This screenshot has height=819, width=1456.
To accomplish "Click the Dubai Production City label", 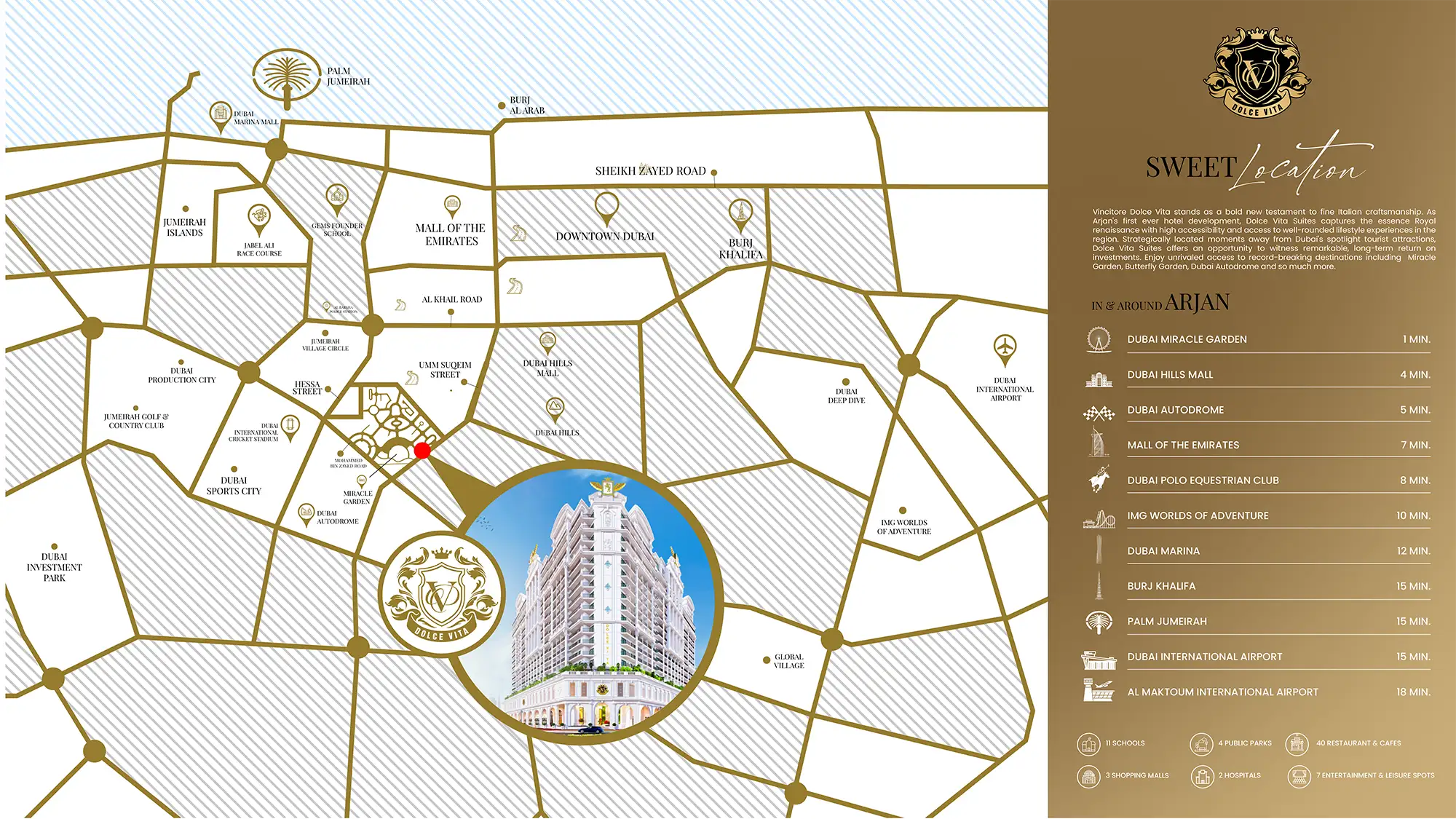I will point(182,376).
